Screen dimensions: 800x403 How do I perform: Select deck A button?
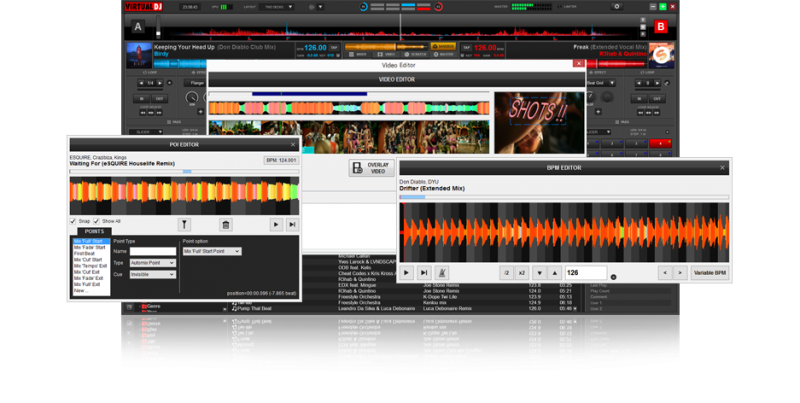pos(138,27)
